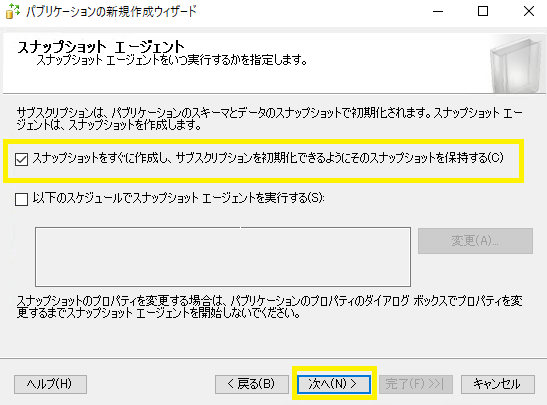547x405 pixels.
Task: Click the title text パブリケーションの新規作成ウィザード
Action: [x=112, y=12]
